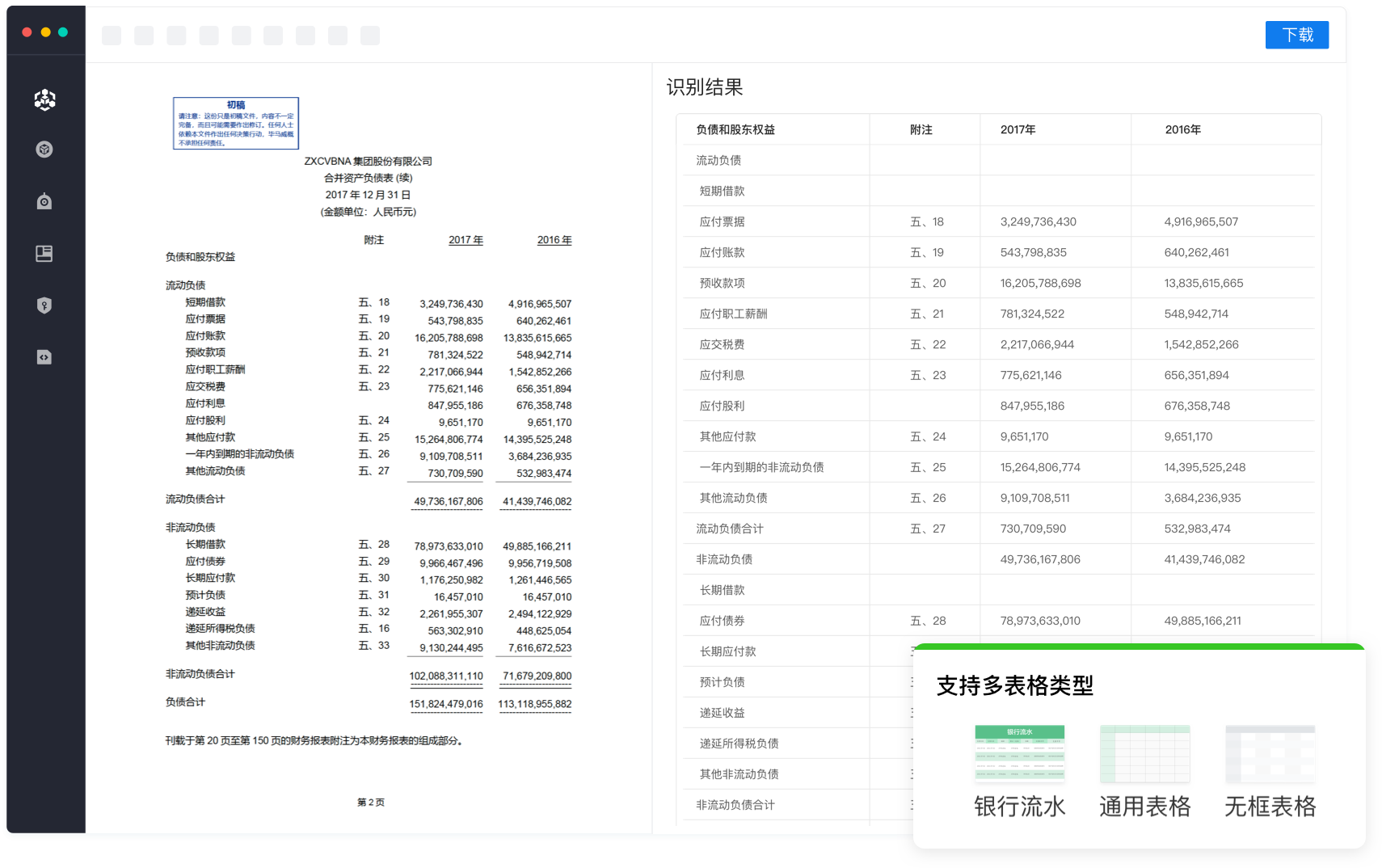Screen dimensions: 1382x868
Task: Click the 预收款项 cell in results table
Action: 722,283
